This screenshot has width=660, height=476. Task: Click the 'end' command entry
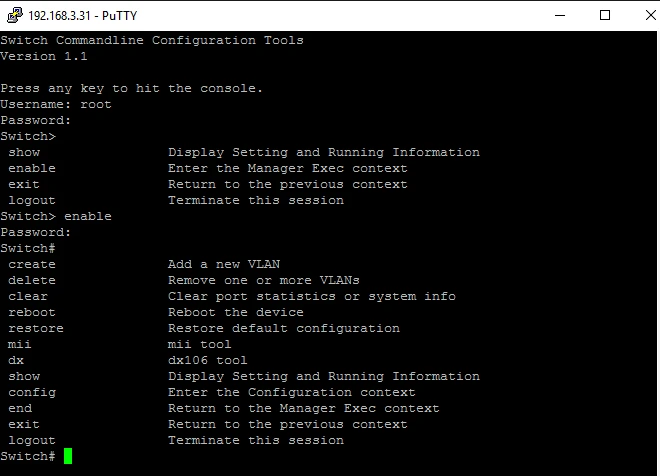pos(20,408)
